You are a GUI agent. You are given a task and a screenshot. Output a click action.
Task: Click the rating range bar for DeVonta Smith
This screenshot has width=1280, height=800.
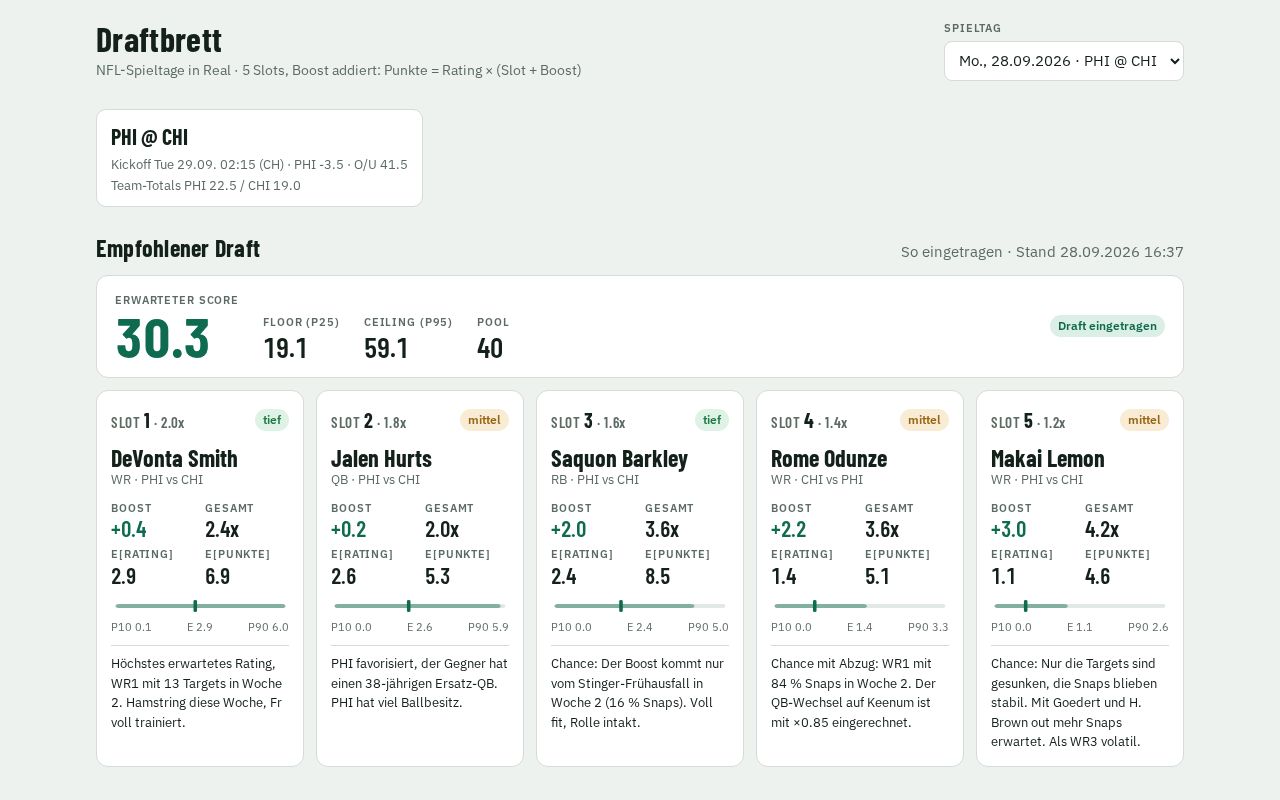[200, 606]
